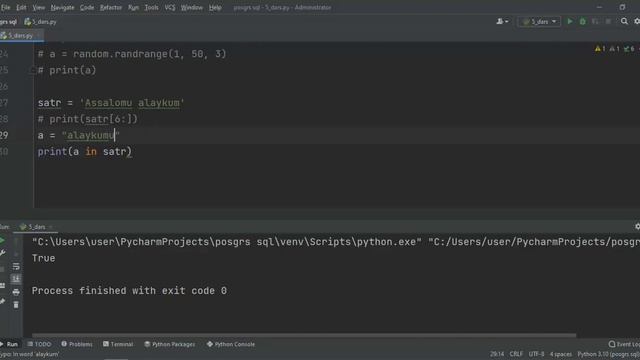Viewport: 640px width, 360px height.
Task: Open the Event Log
Action: (624, 344)
